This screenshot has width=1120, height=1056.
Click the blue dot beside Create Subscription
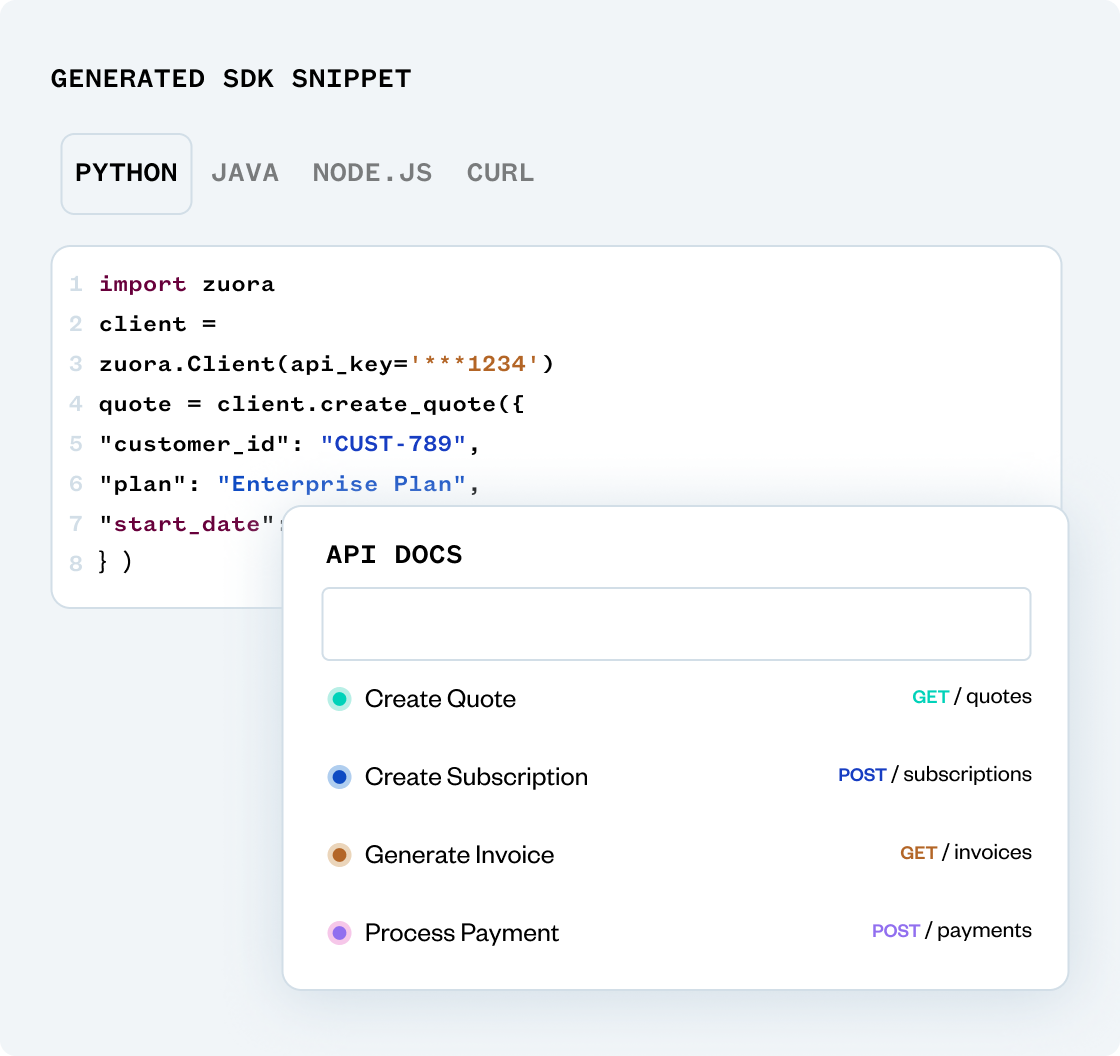click(339, 777)
